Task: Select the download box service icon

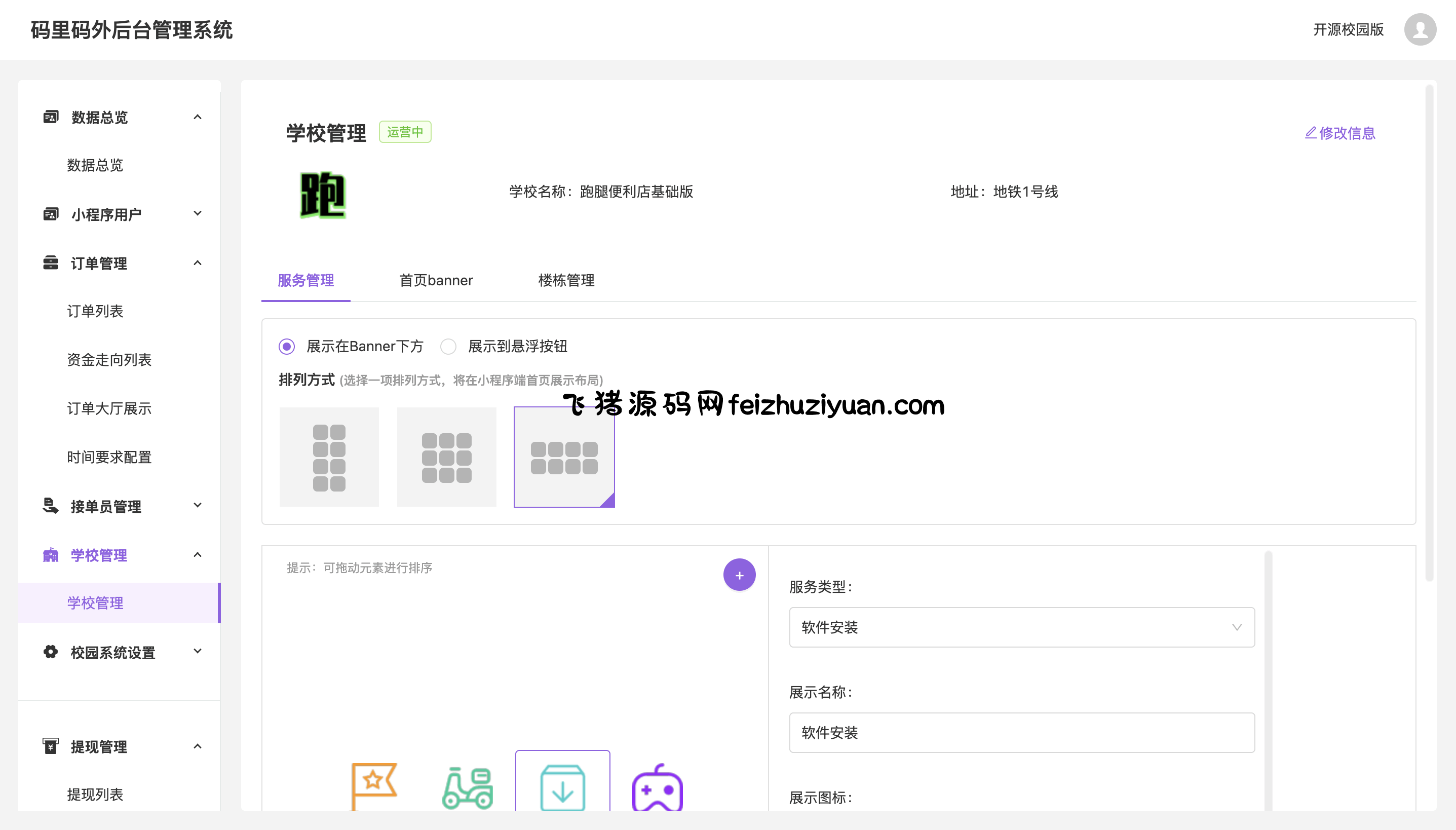Action: tap(562, 787)
